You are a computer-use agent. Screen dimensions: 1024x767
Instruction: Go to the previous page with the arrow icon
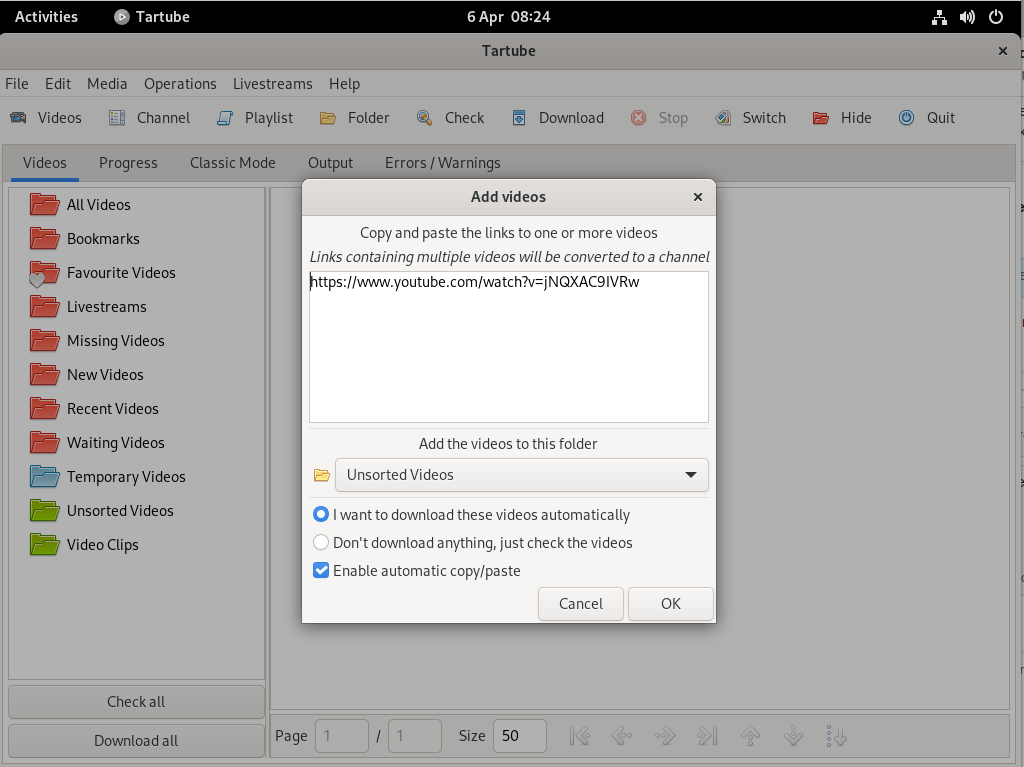coord(622,736)
